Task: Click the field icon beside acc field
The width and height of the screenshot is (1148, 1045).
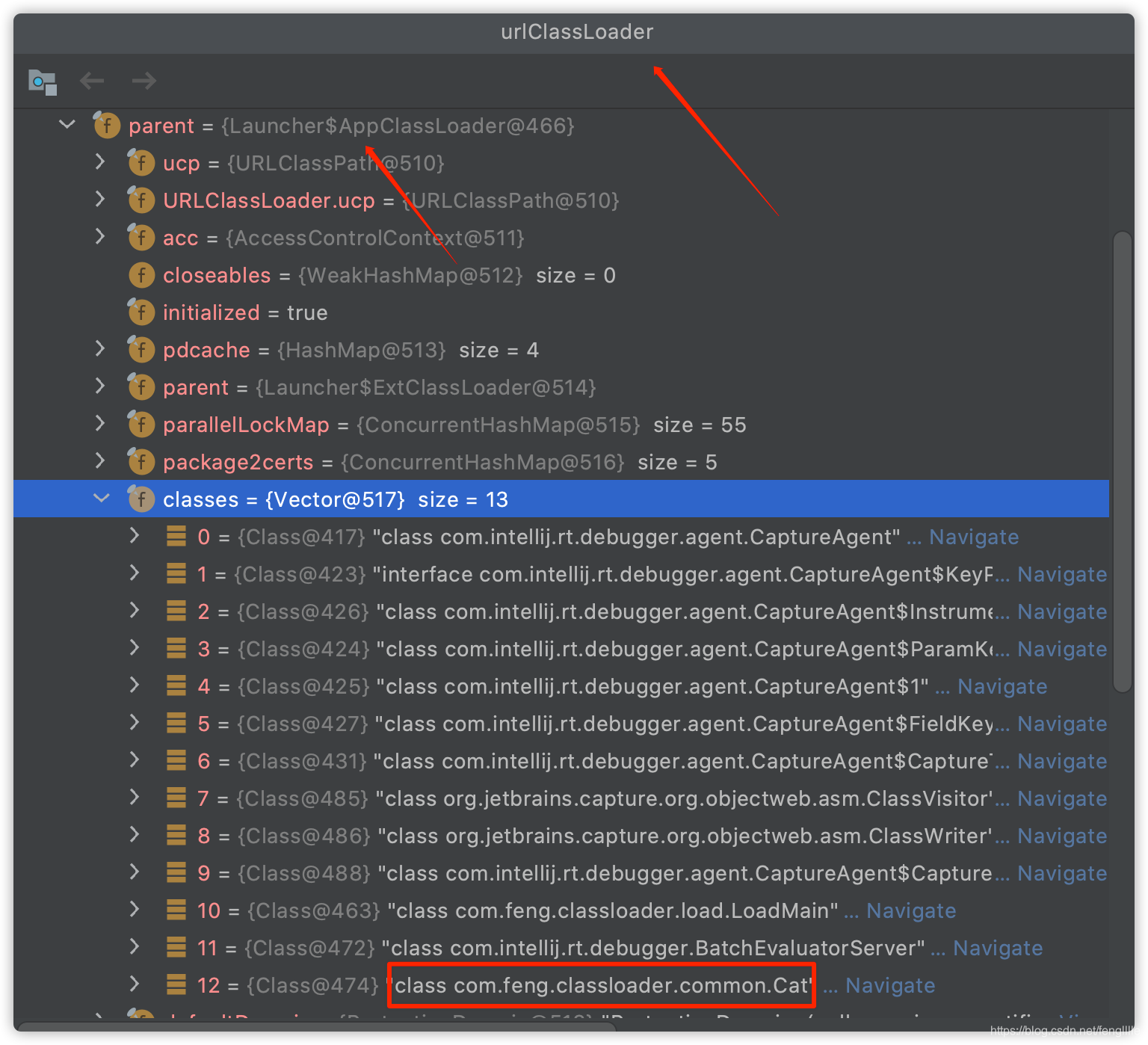Action: point(141,237)
